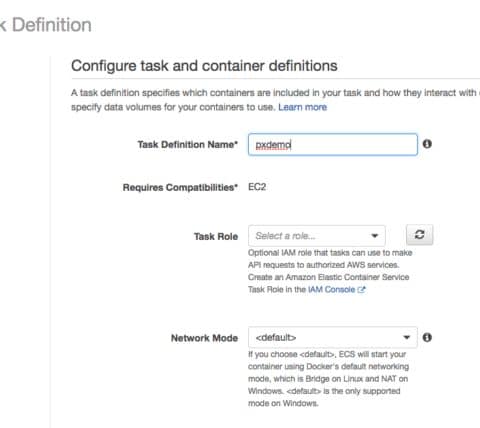The height and width of the screenshot is (428, 480).
Task: Open the Task Role 'Select a role...' dropdown
Action: pos(317,236)
